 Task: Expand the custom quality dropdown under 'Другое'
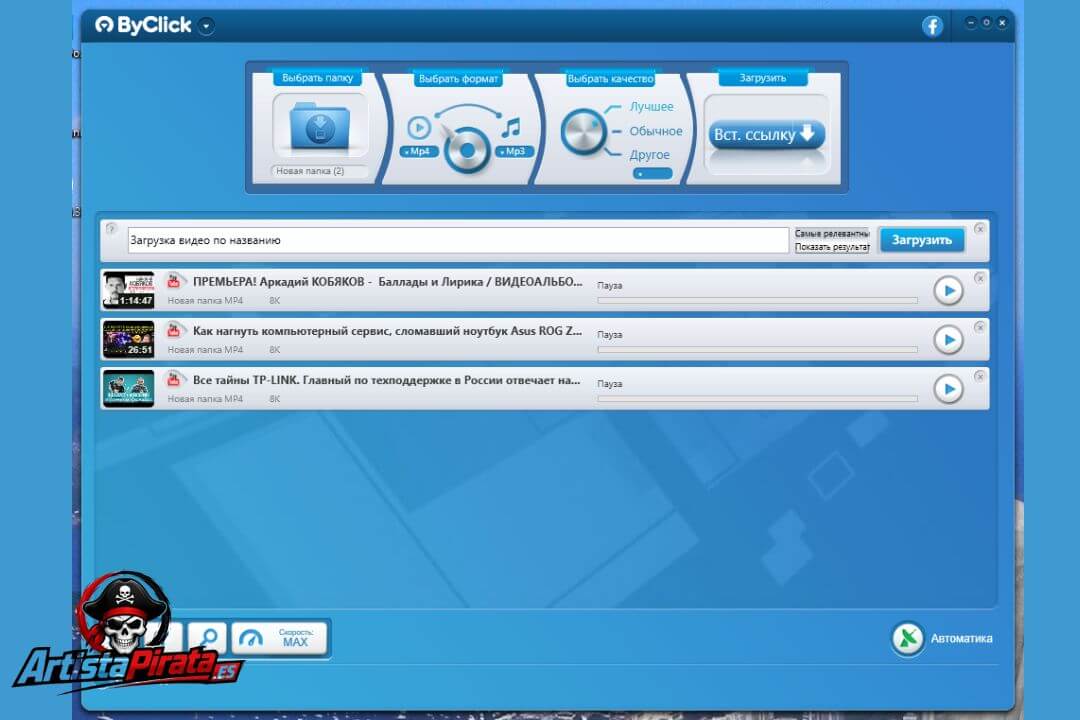point(652,174)
